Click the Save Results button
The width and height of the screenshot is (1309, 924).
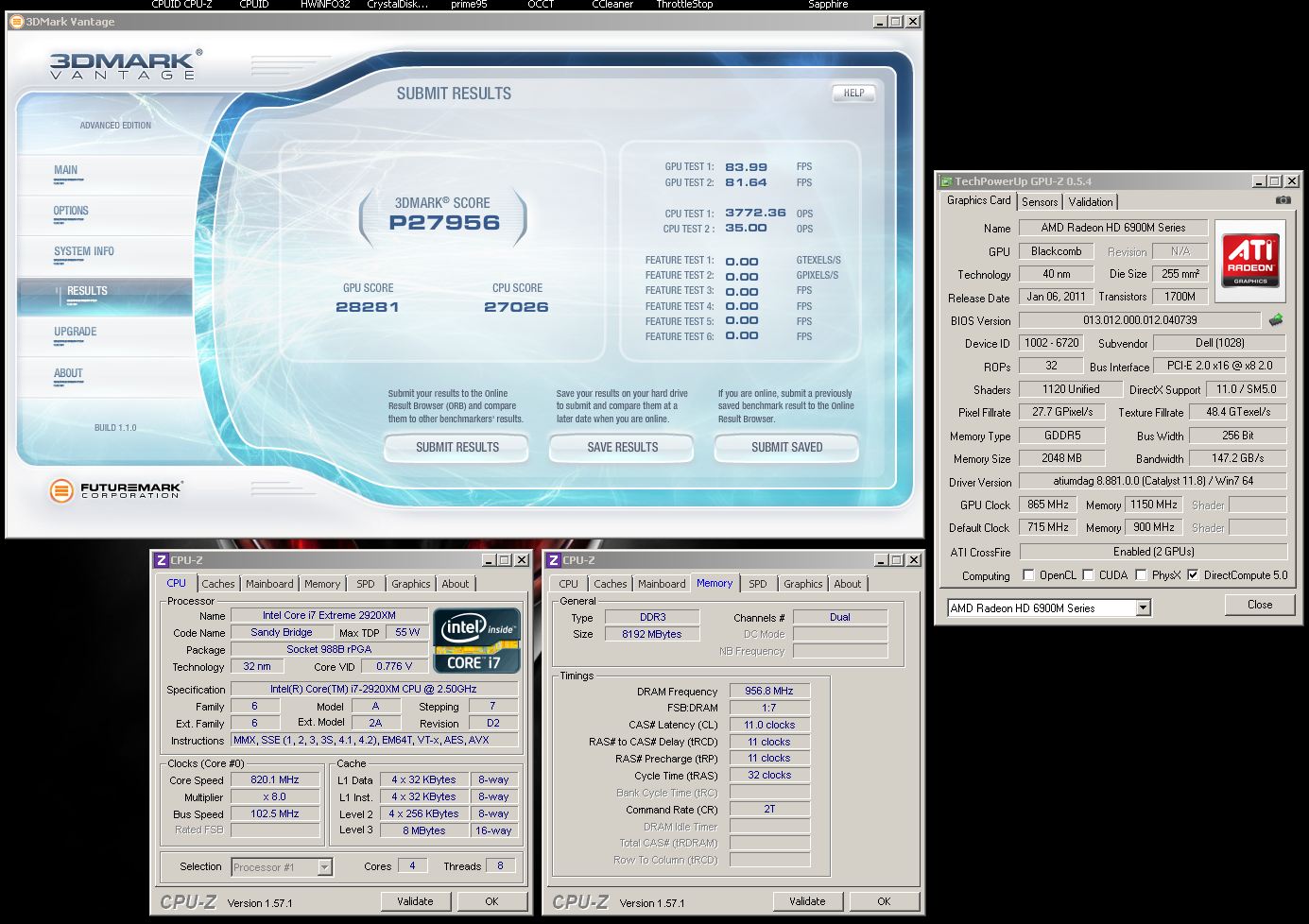click(x=622, y=448)
